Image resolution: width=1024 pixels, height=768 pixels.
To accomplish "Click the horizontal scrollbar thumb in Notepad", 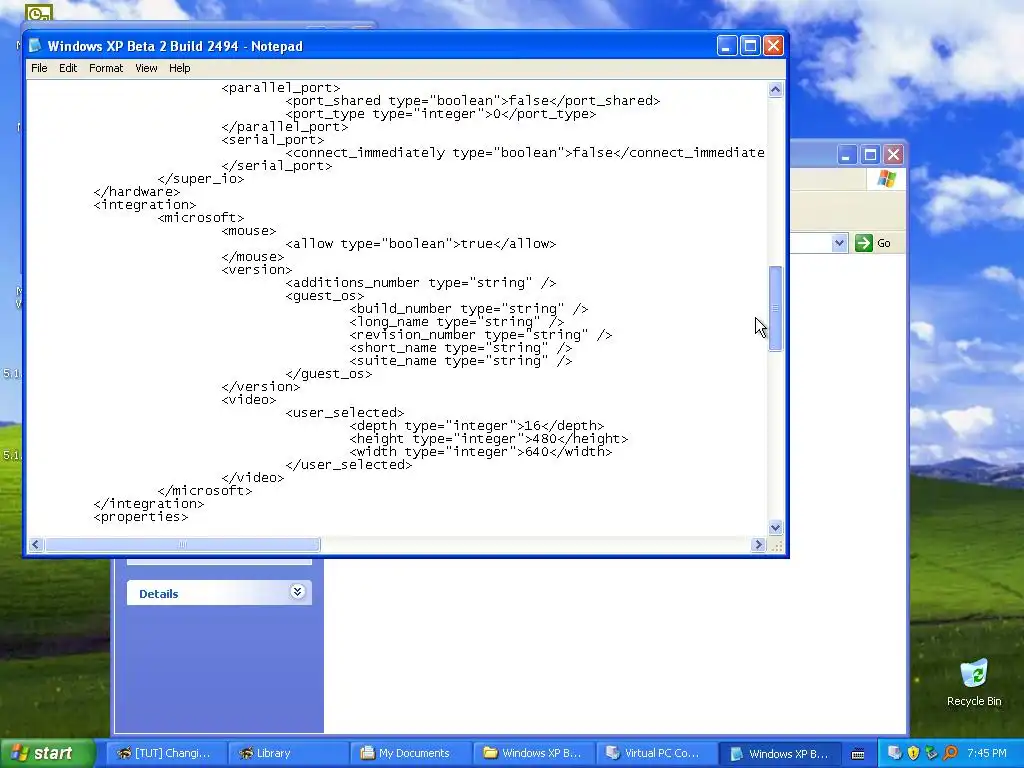I will 182,545.
